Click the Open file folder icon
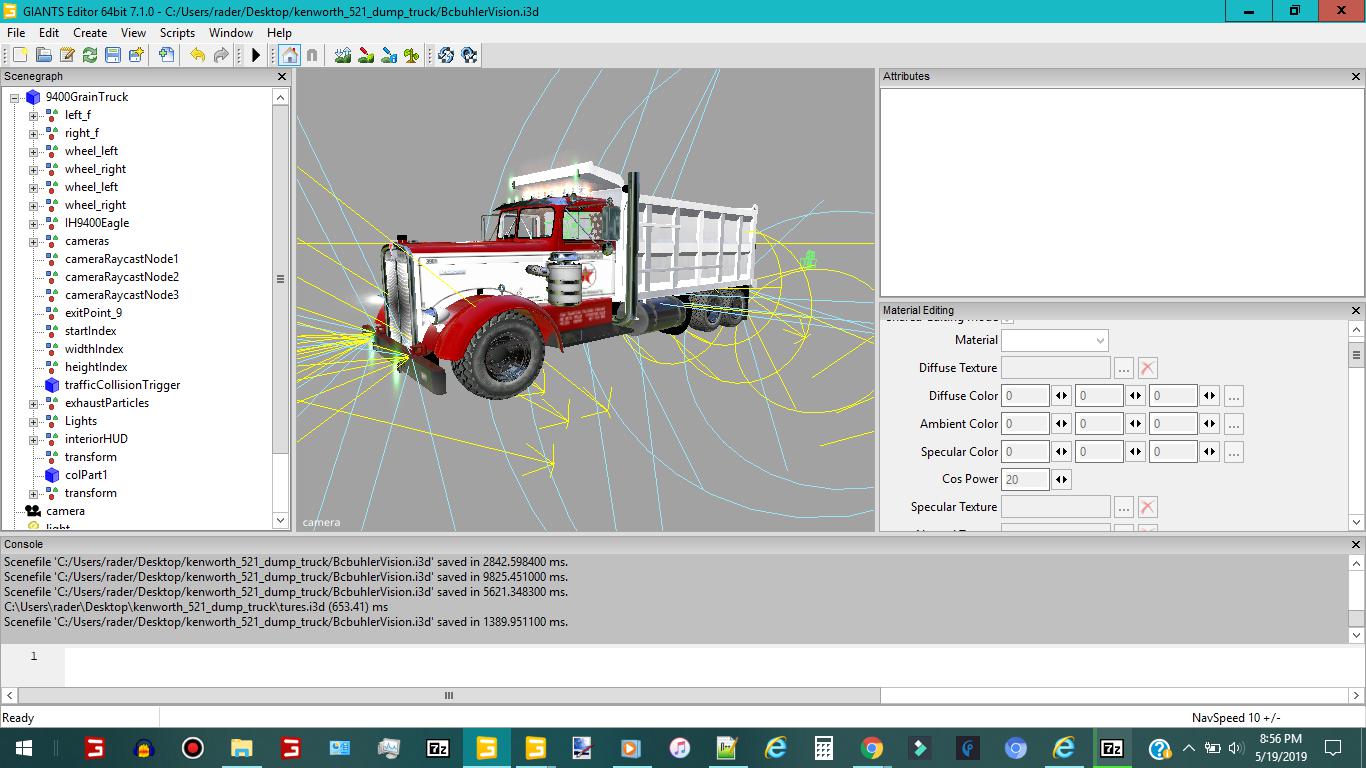Screen dimensions: 1366x768 (x=43, y=55)
